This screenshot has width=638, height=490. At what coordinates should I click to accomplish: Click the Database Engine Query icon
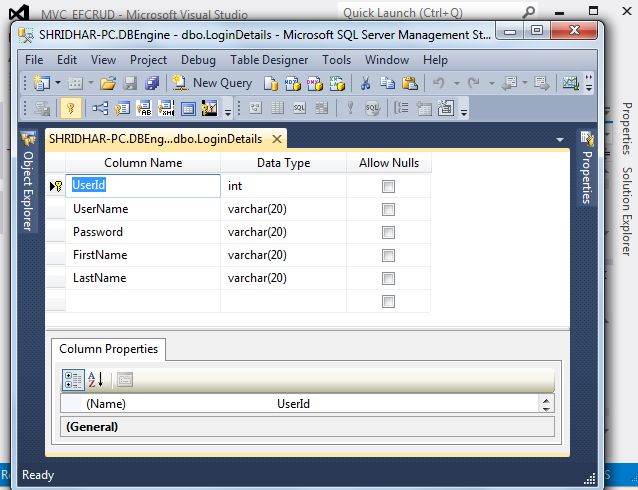pos(271,83)
